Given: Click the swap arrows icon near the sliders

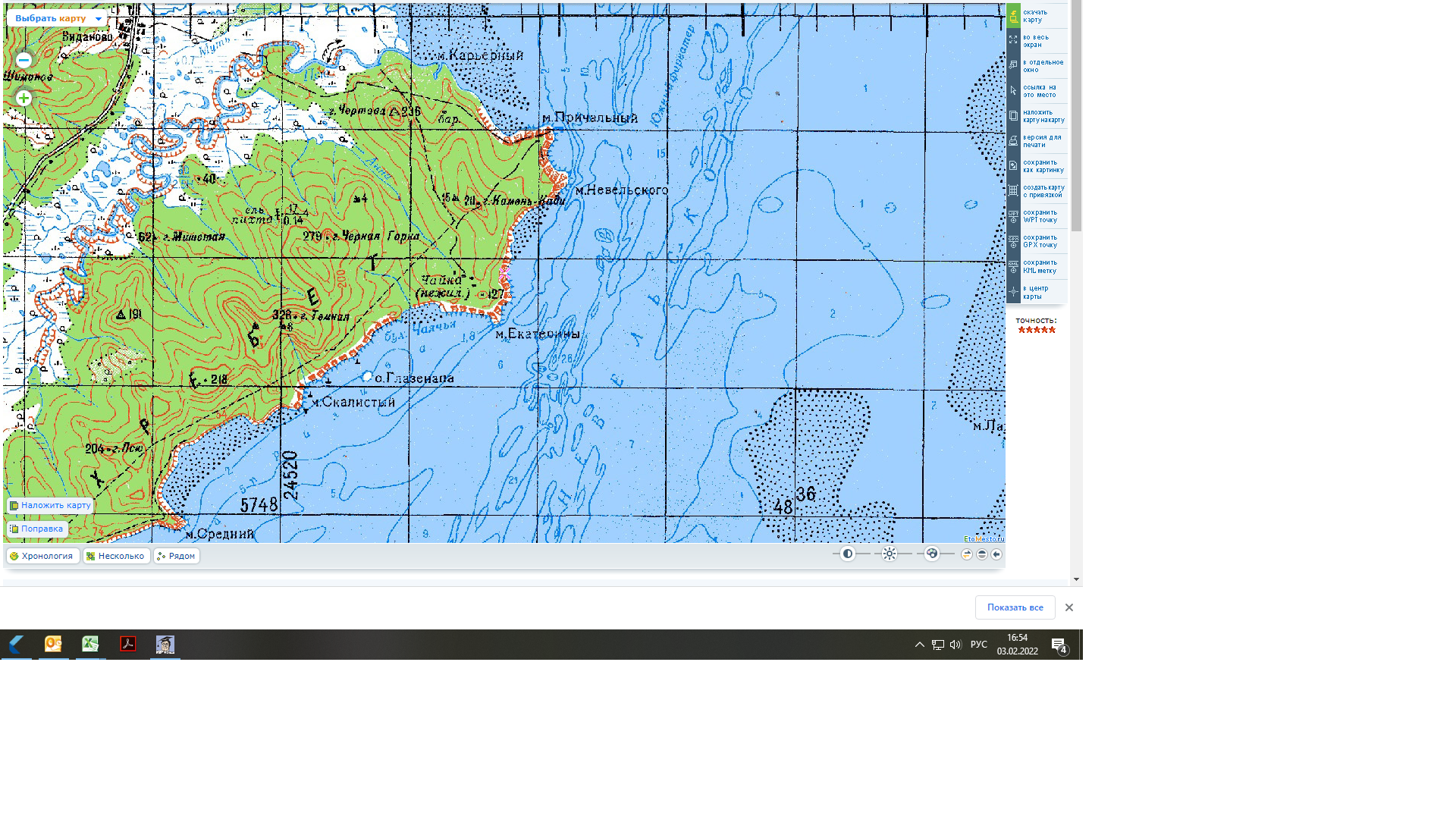Looking at the screenshot, I should (x=967, y=554).
